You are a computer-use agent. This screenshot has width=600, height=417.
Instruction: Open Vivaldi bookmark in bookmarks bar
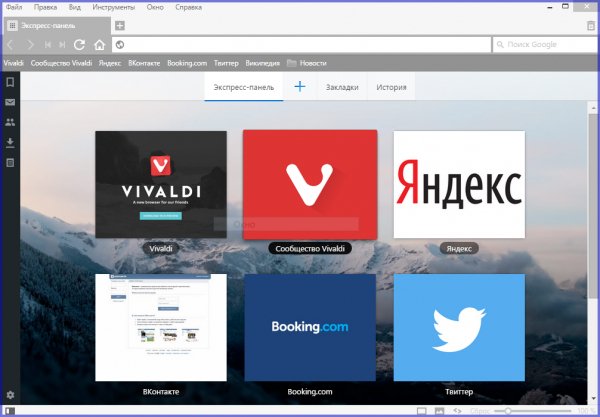point(13,63)
